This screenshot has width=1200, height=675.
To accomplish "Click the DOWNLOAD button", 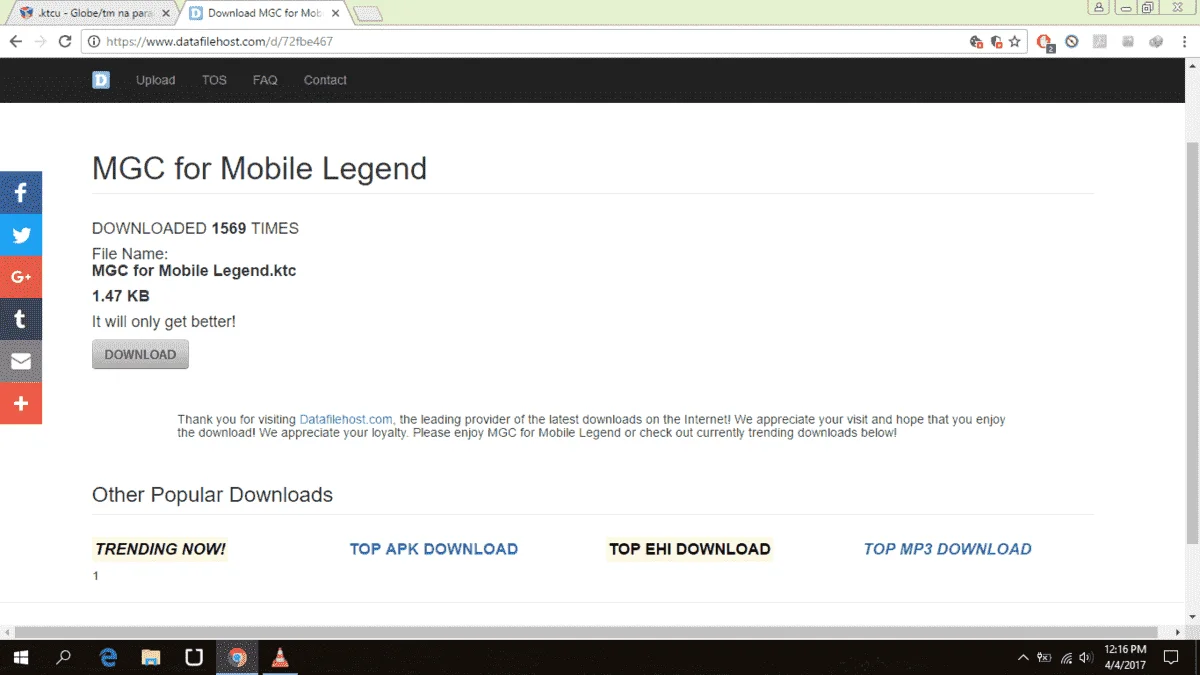I will click(x=140, y=354).
